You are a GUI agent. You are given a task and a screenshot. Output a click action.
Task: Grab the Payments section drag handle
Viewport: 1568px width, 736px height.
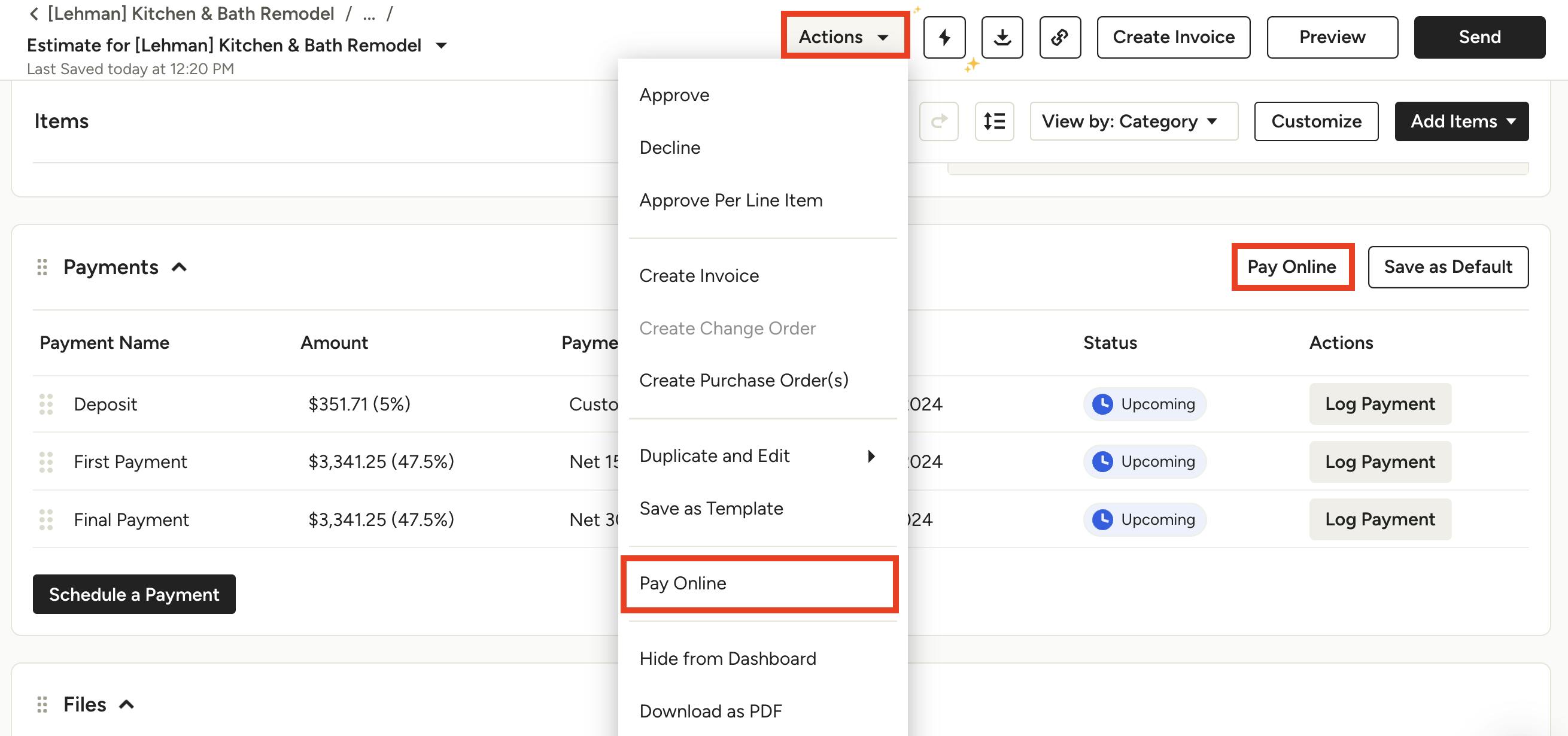(x=42, y=267)
